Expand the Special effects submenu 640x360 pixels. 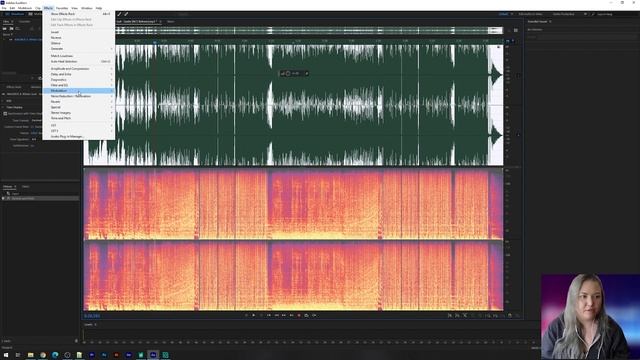[x=78, y=107]
